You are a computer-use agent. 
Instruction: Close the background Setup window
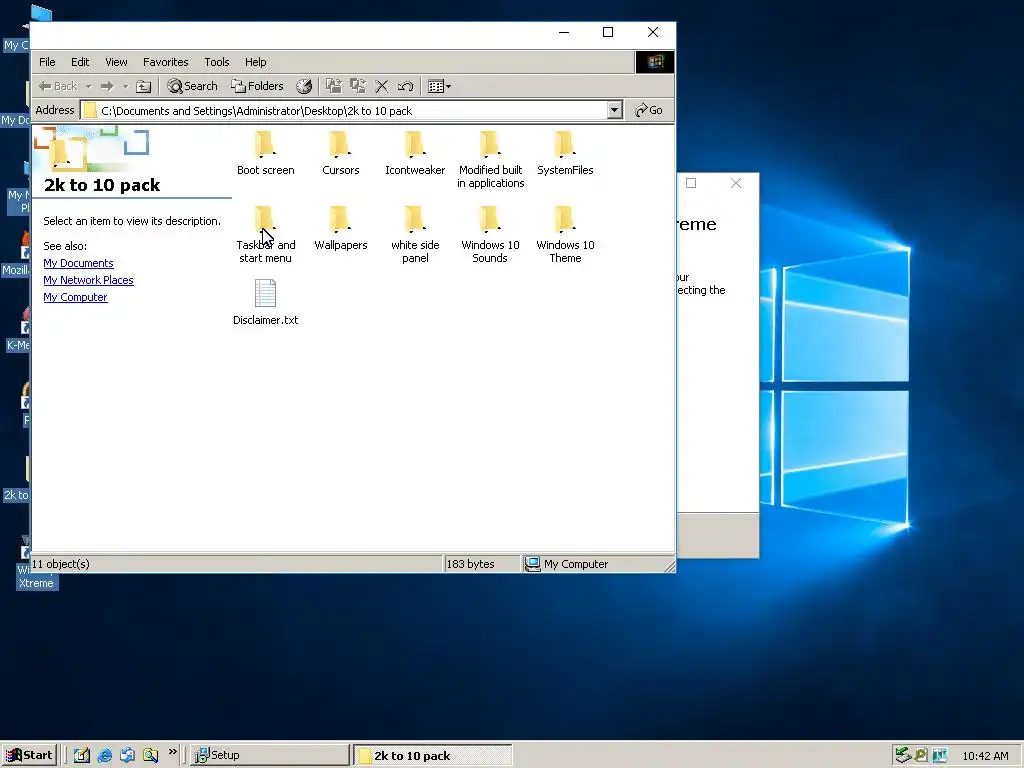pyautogui.click(x=736, y=183)
